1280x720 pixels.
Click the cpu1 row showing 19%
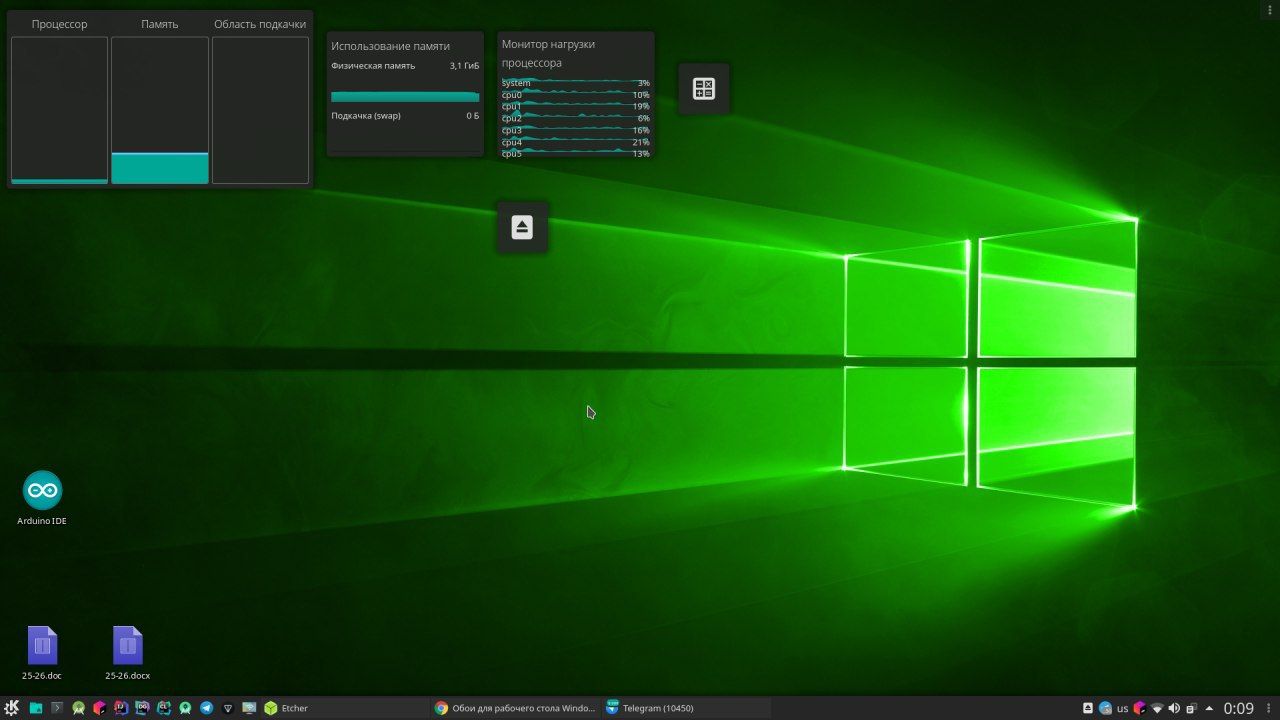576,106
